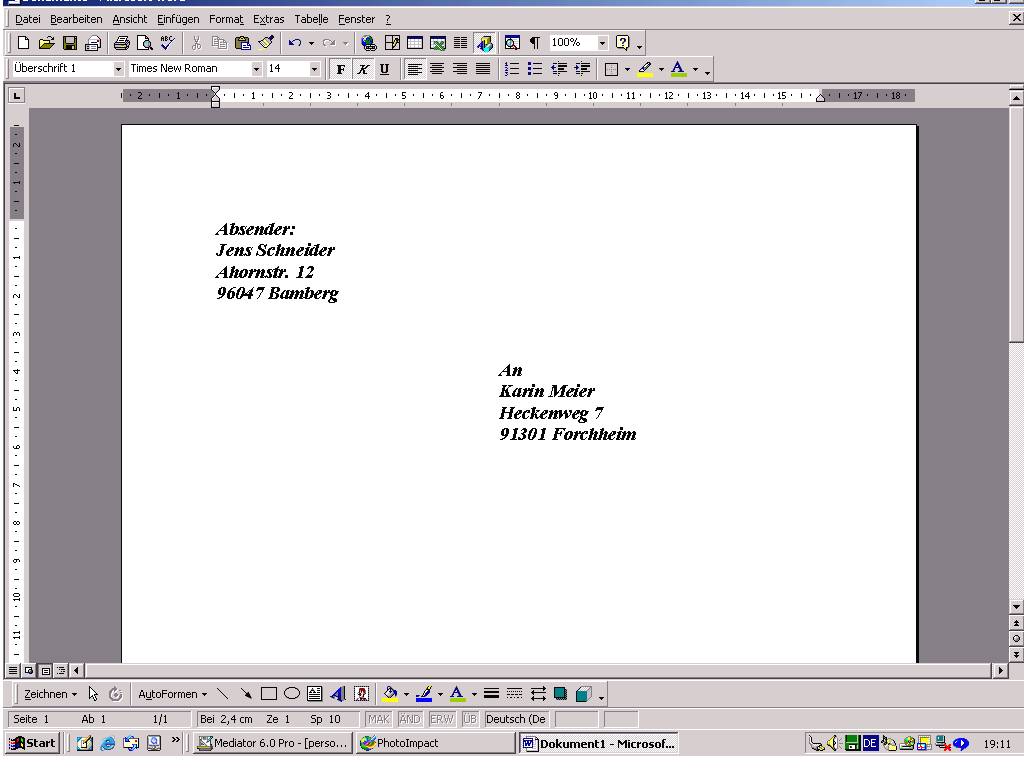This screenshot has width=1024, height=768.
Task: Open the Tables and Borders toolbar
Action: coord(392,43)
